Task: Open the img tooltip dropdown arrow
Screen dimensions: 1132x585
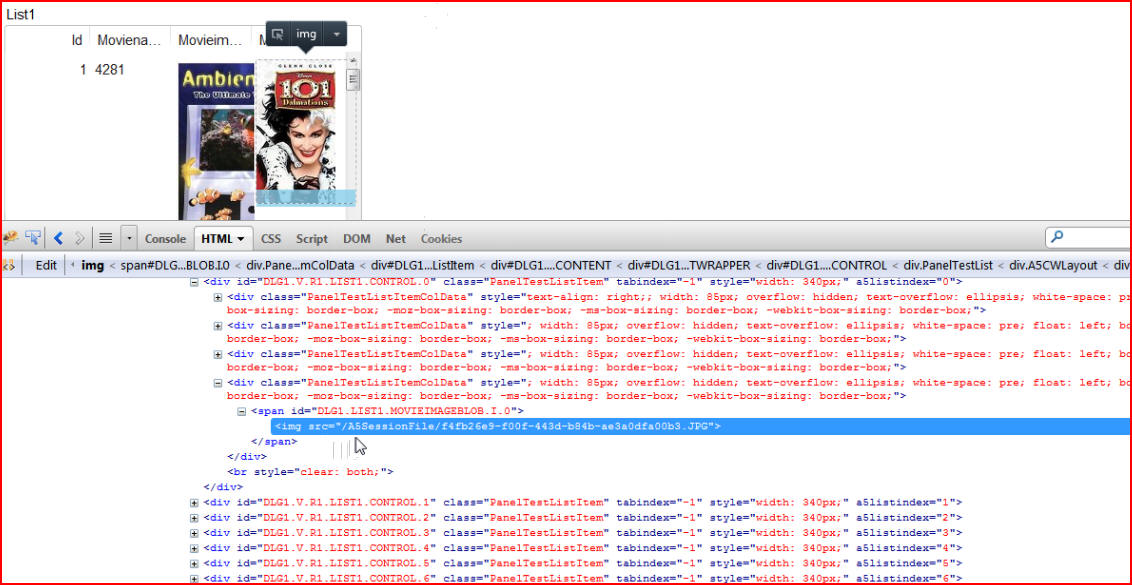Action: pyautogui.click(x=336, y=34)
